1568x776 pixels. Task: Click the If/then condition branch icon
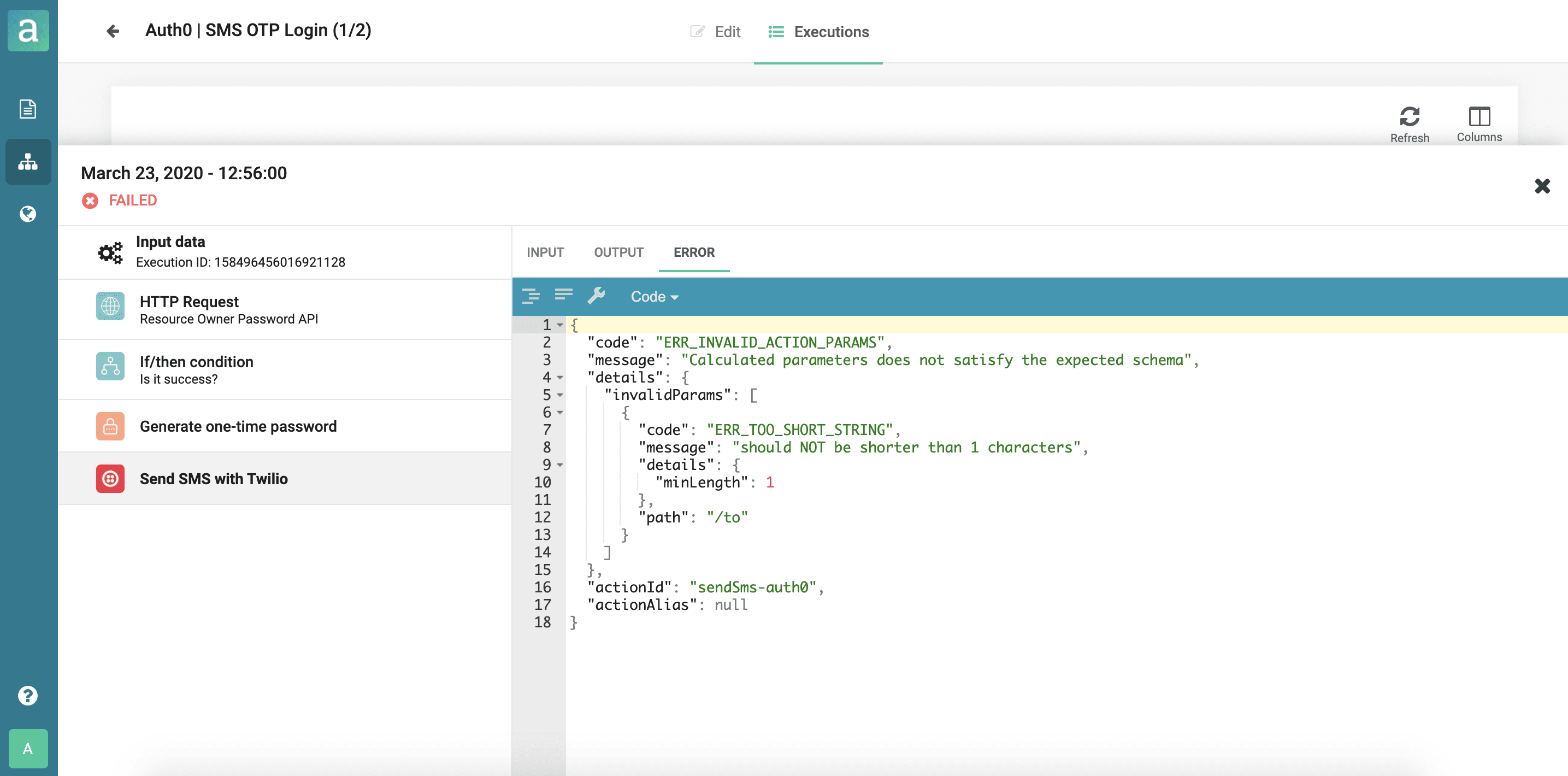pyautogui.click(x=110, y=366)
